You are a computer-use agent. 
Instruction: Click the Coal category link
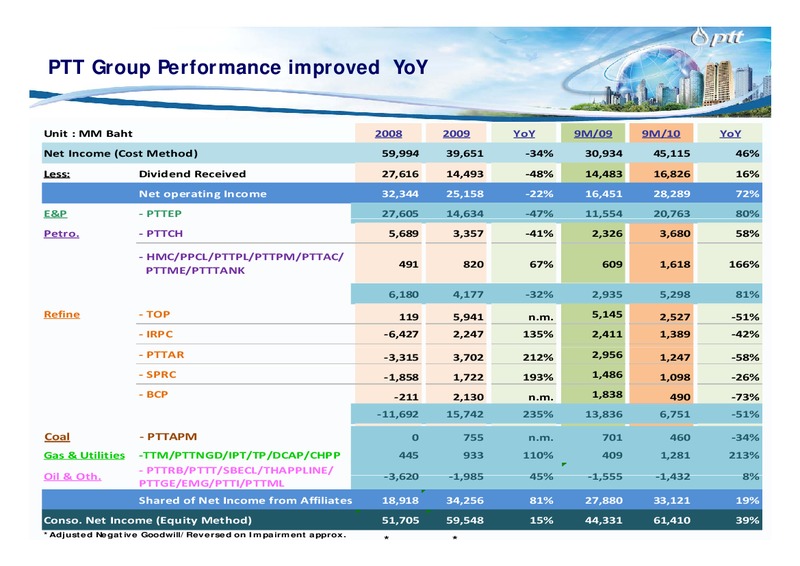tap(57, 437)
